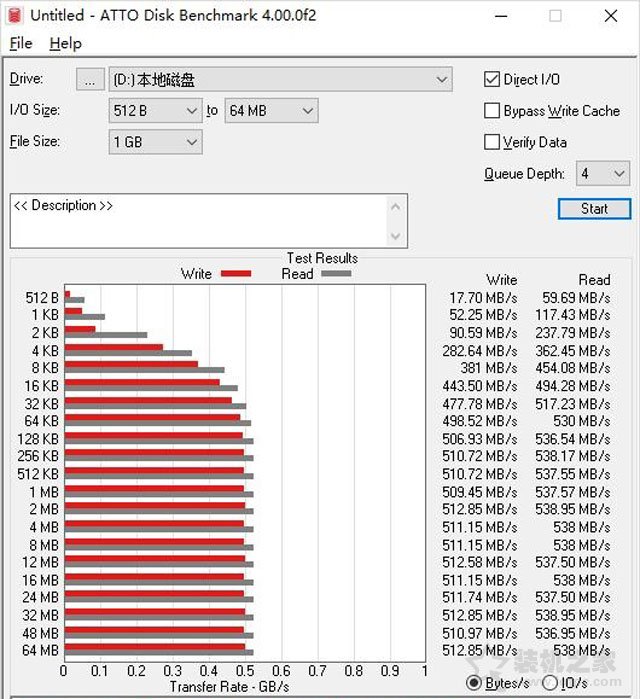Click read value 362.45 MB/s
640x699 pixels.
pos(573,351)
